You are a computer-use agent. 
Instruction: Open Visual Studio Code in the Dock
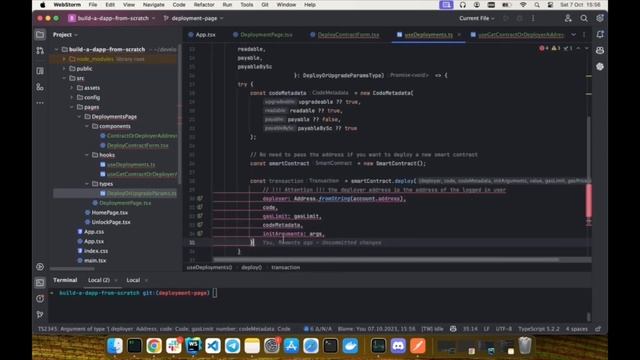point(213,346)
